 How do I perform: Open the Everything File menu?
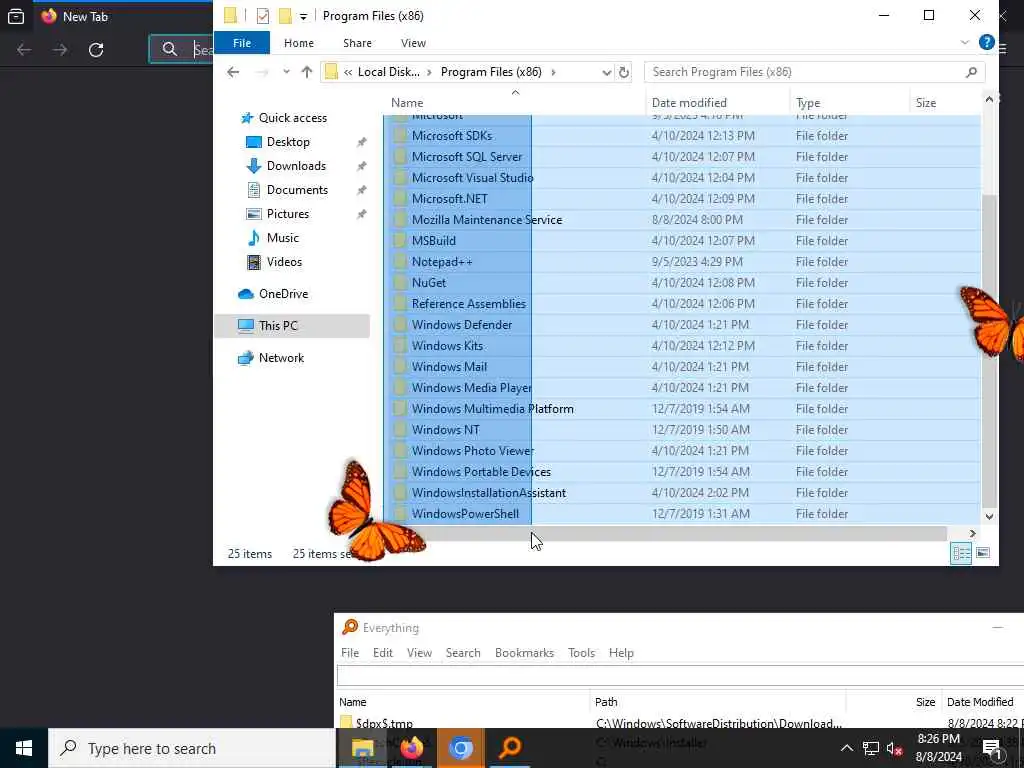tap(350, 653)
